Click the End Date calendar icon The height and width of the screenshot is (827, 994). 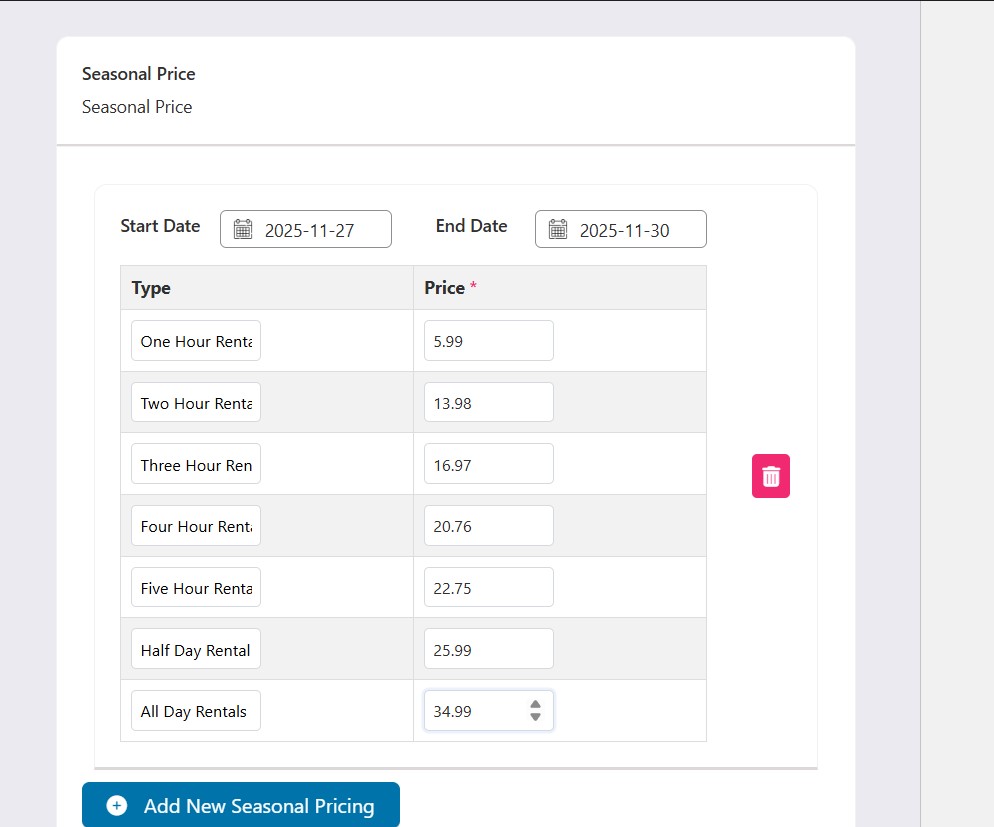558,230
